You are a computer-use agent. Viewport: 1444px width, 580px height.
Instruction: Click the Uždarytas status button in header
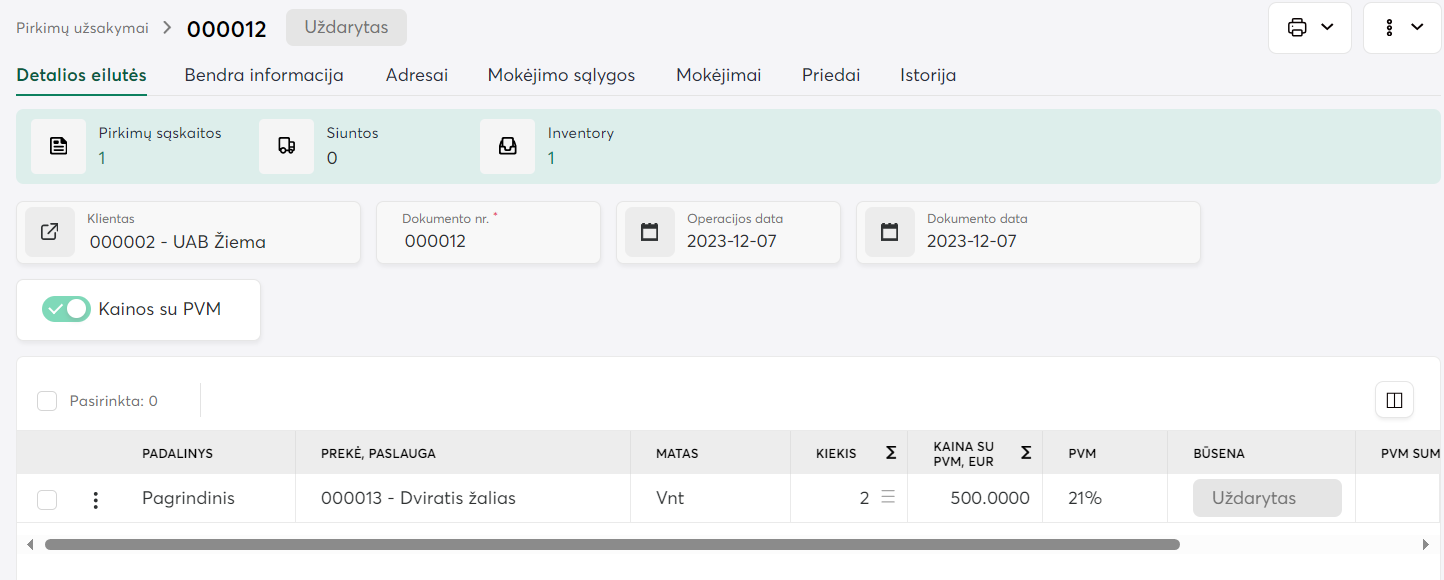[x=346, y=28]
